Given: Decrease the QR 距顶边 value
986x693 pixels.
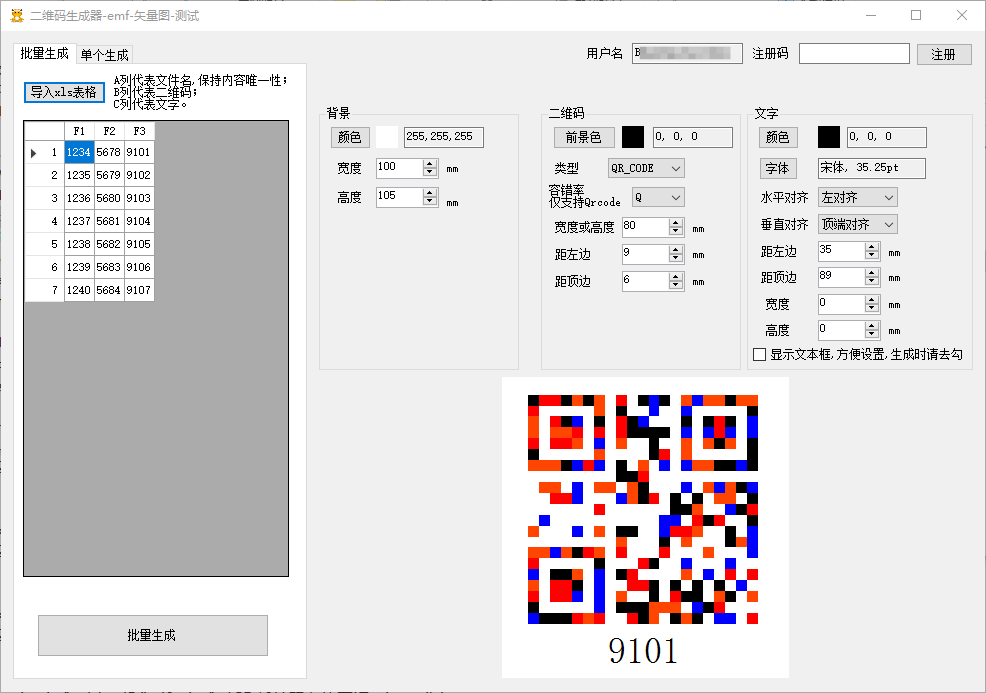Looking at the screenshot, I should click(x=676, y=286).
